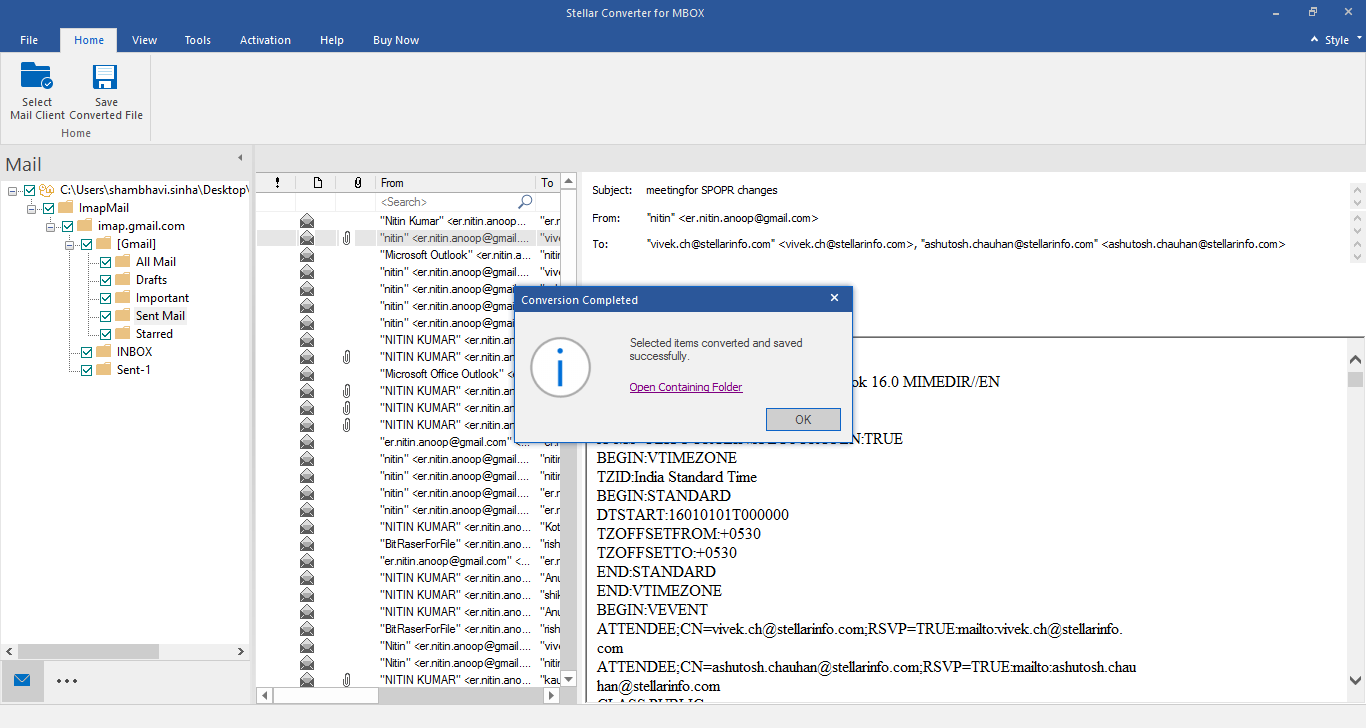Click the mail list horizontal scrollbar right arrow
The height and width of the screenshot is (728, 1366).
pos(552,695)
